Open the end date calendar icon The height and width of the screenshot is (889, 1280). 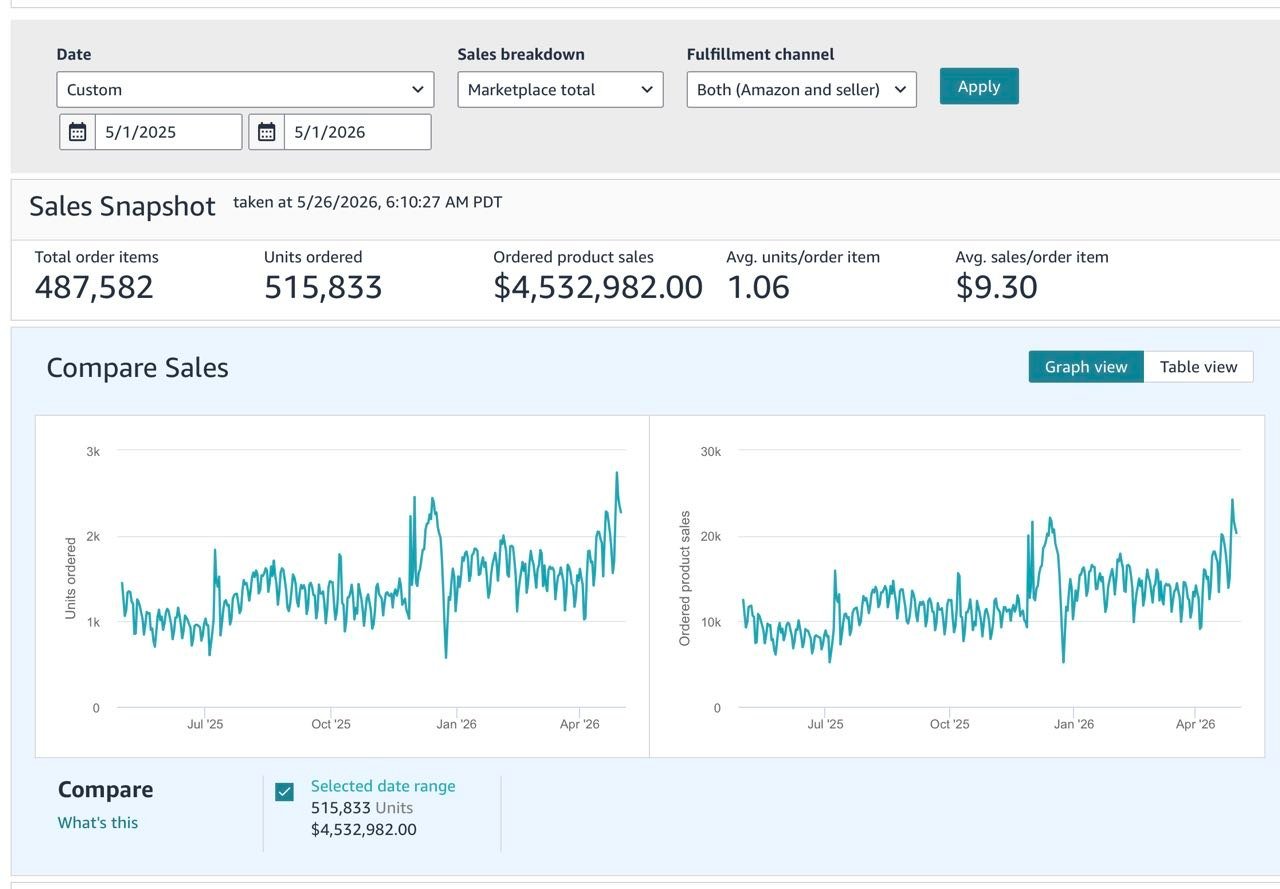click(x=267, y=132)
